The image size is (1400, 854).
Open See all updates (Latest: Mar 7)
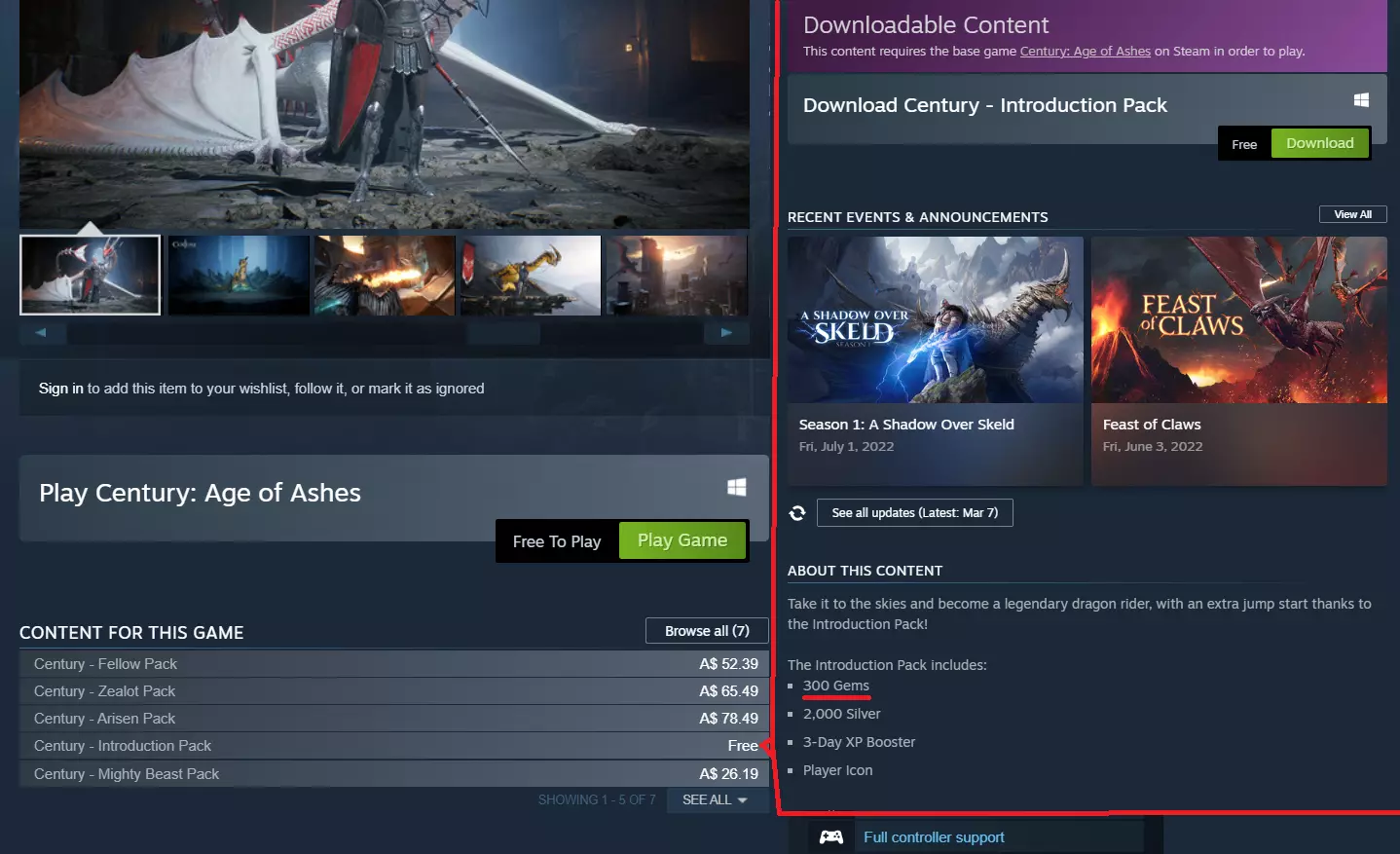[x=914, y=513]
